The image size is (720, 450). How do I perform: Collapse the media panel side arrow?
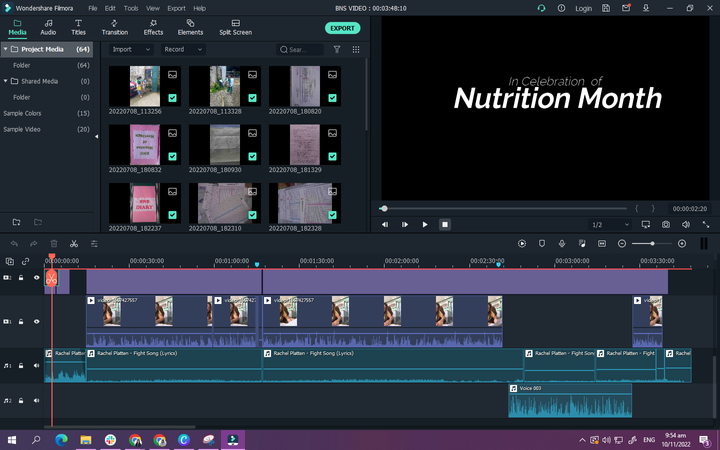pyautogui.click(x=96, y=136)
